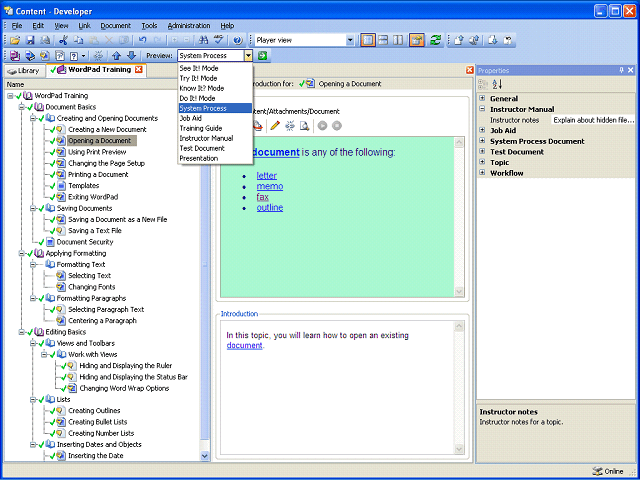Open the File menu
The height and width of the screenshot is (480, 640).
coord(17,26)
